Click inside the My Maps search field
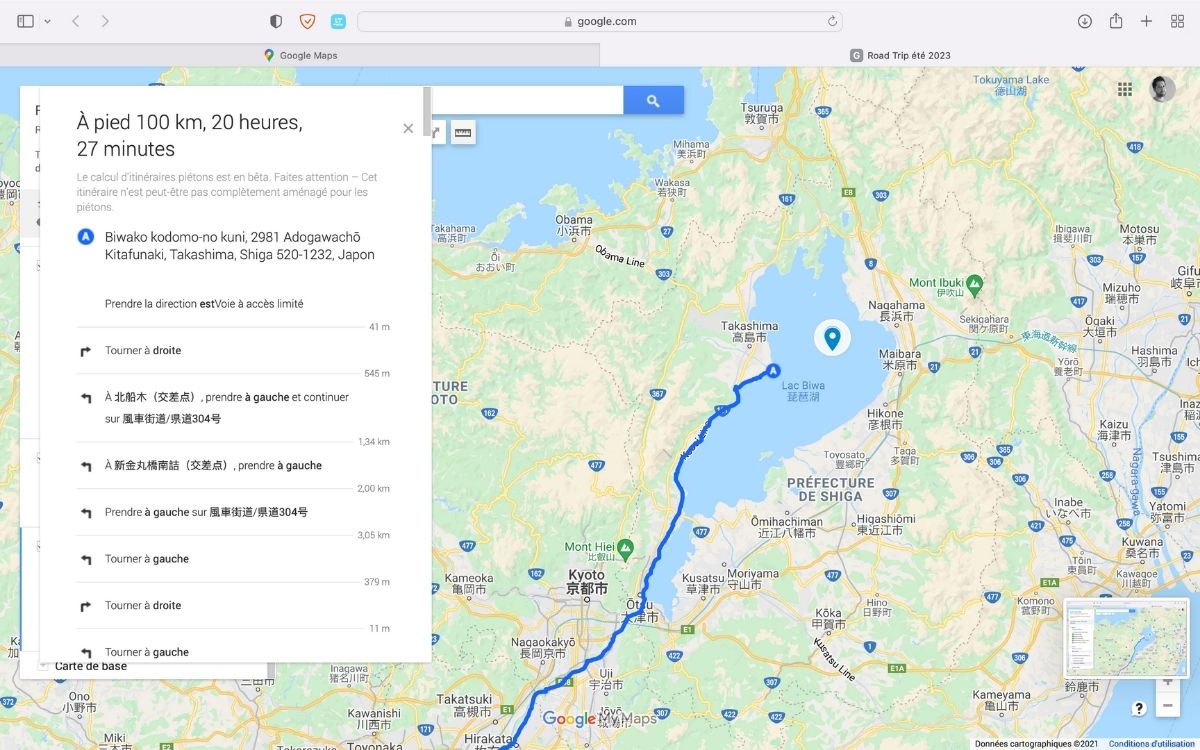Image resolution: width=1200 pixels, height=750 pixels. point(528,100)
